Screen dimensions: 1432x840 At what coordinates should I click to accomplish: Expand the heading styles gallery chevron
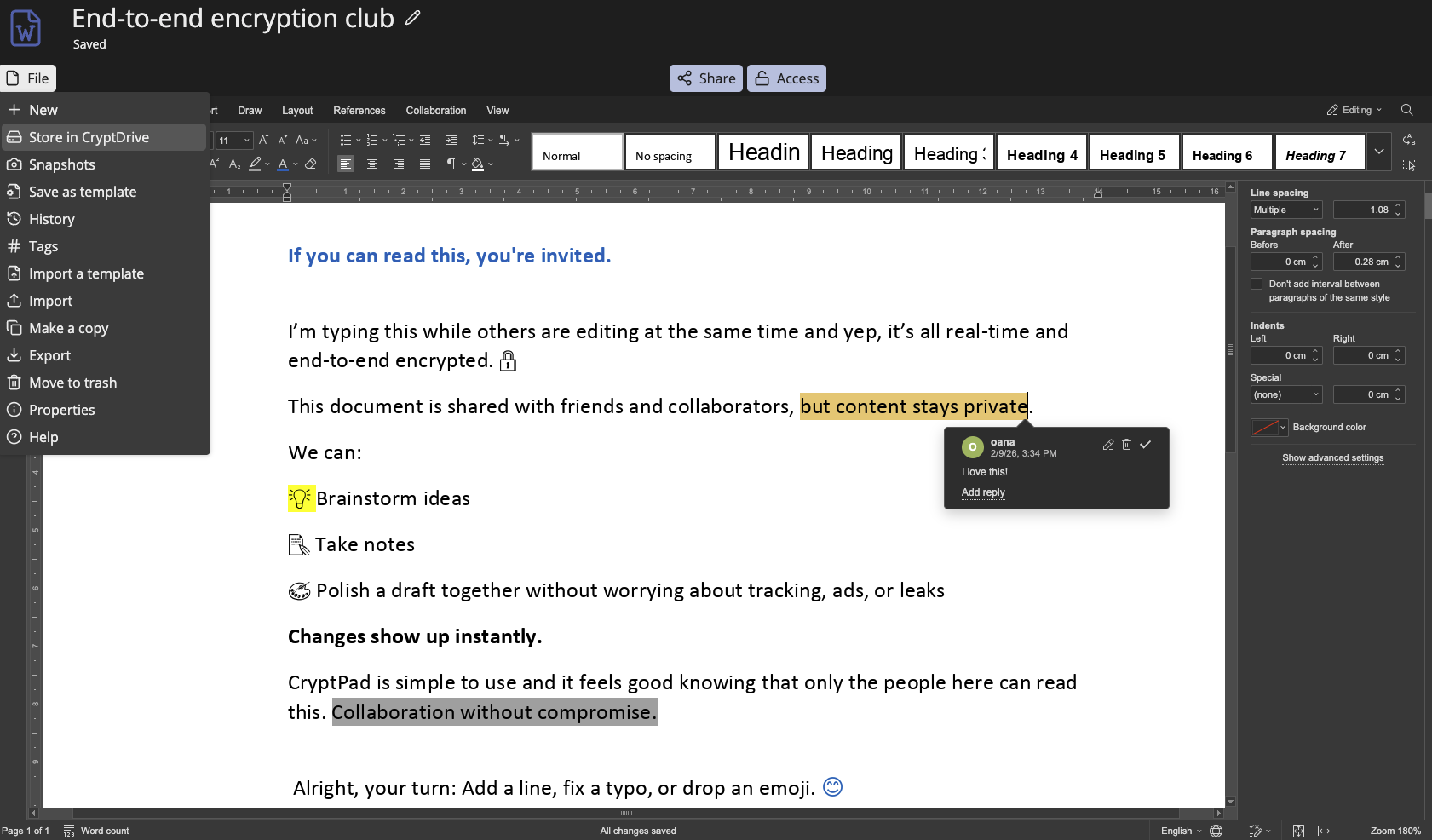click(1378, 151)
